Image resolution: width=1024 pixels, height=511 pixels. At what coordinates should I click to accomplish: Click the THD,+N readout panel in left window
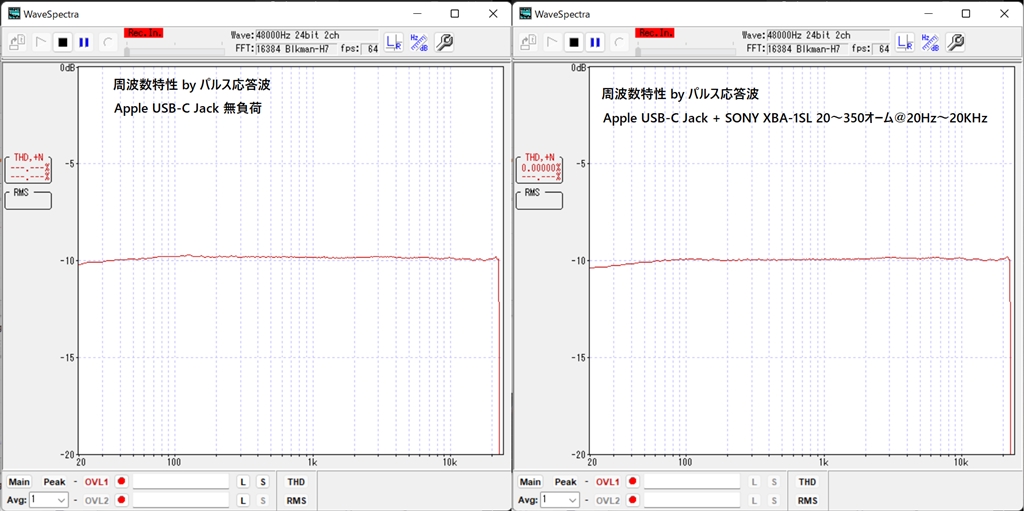click(x=28, y=168)
